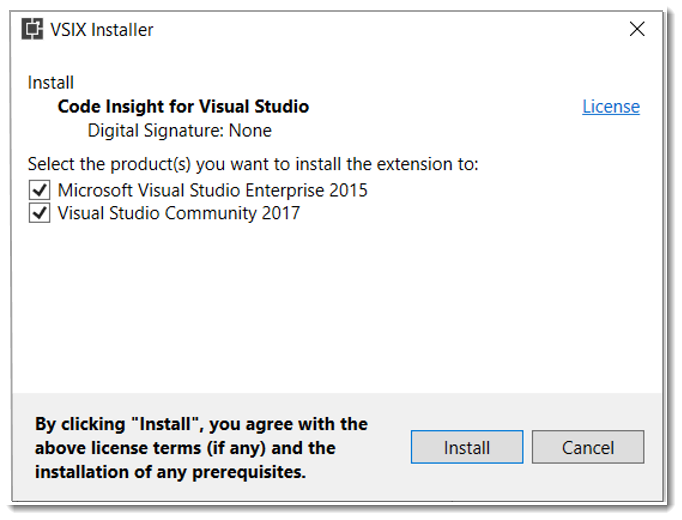Open the License link
Image resolution: width=682 pixels, height=520 pixels.
610,107
